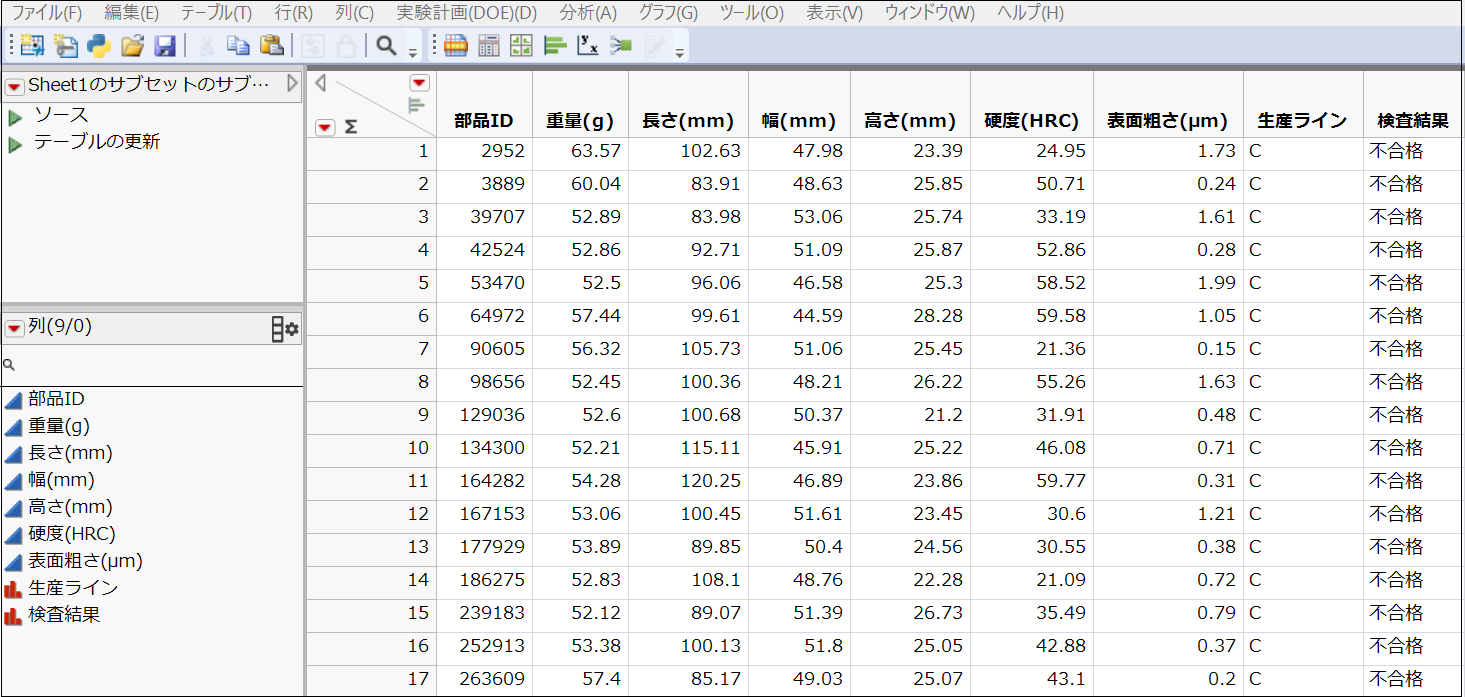Image resolution: width=1465 pixels, height=697 pixels.
Task: Click the column filter search field
Action: point(152,367)
